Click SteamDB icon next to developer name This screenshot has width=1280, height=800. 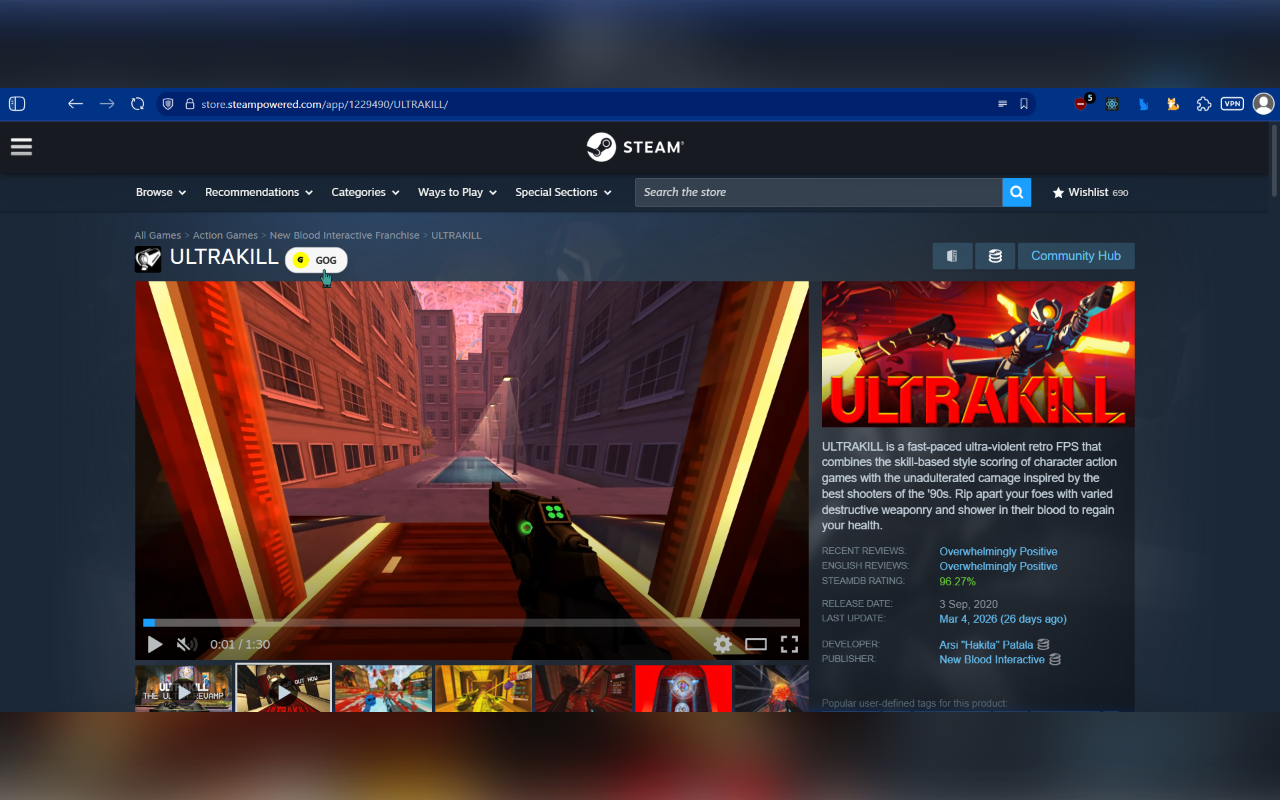tap(1044, 645)
